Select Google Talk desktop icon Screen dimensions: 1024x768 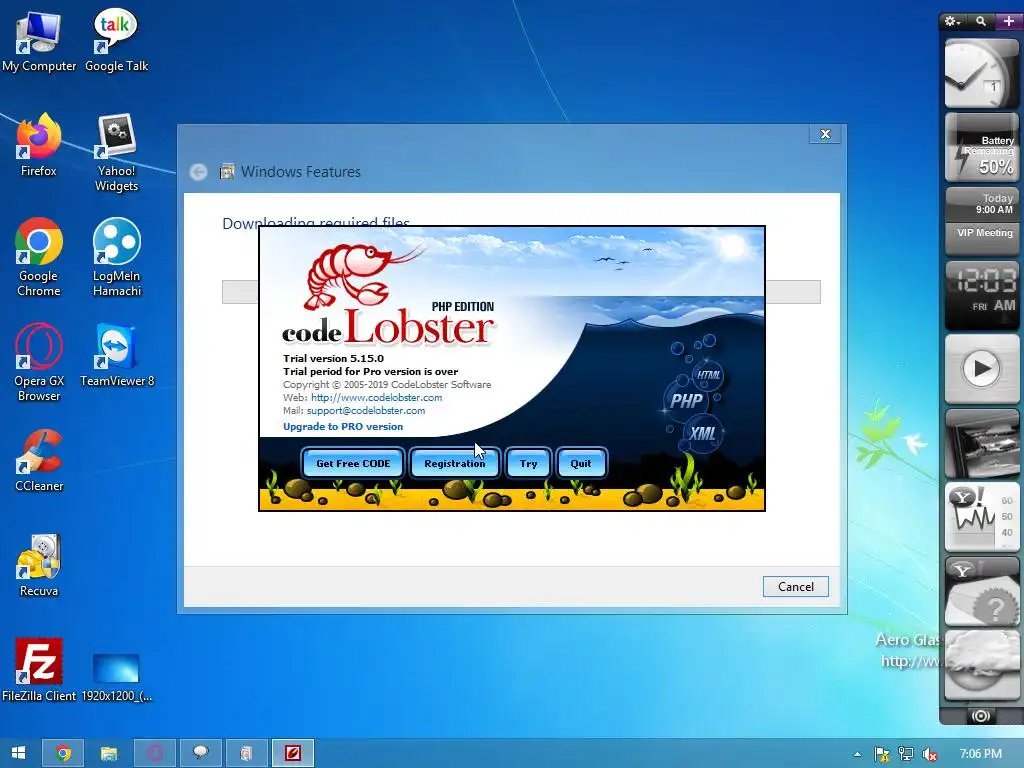[116, 40]
